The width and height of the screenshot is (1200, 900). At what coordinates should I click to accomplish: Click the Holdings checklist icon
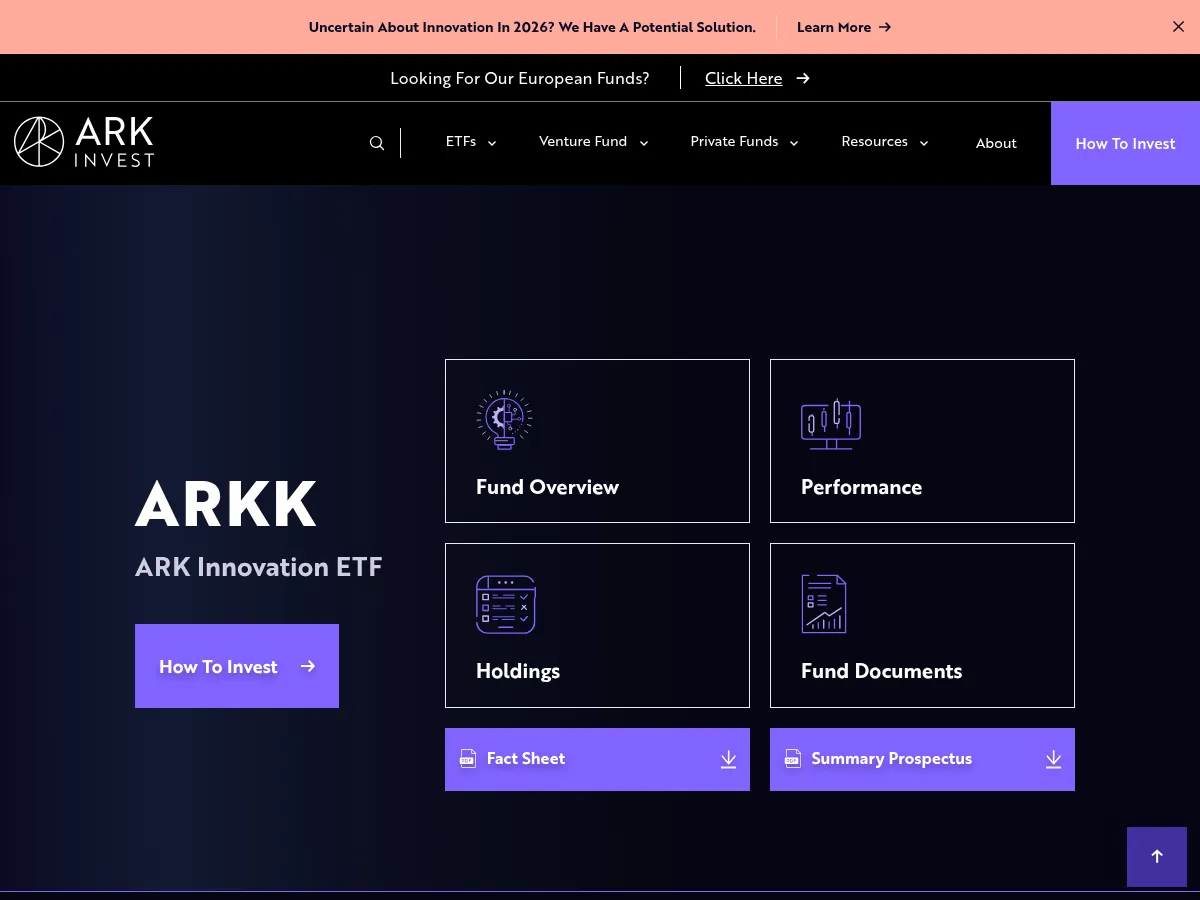pyautogui.click(x=506, y=604)
